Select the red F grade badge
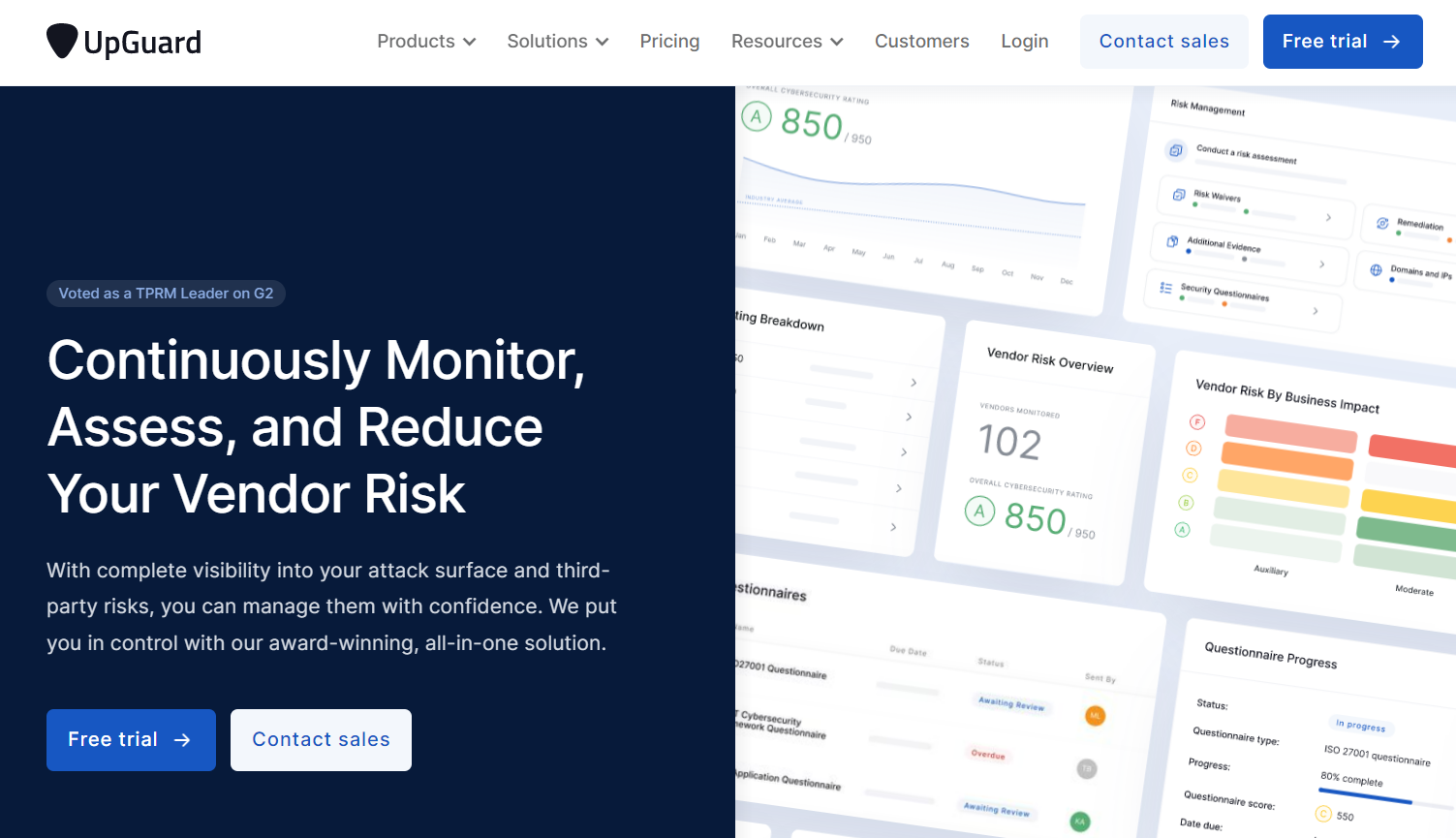This screenshot has height=838, width=1456. click(x=1197, y=422)
